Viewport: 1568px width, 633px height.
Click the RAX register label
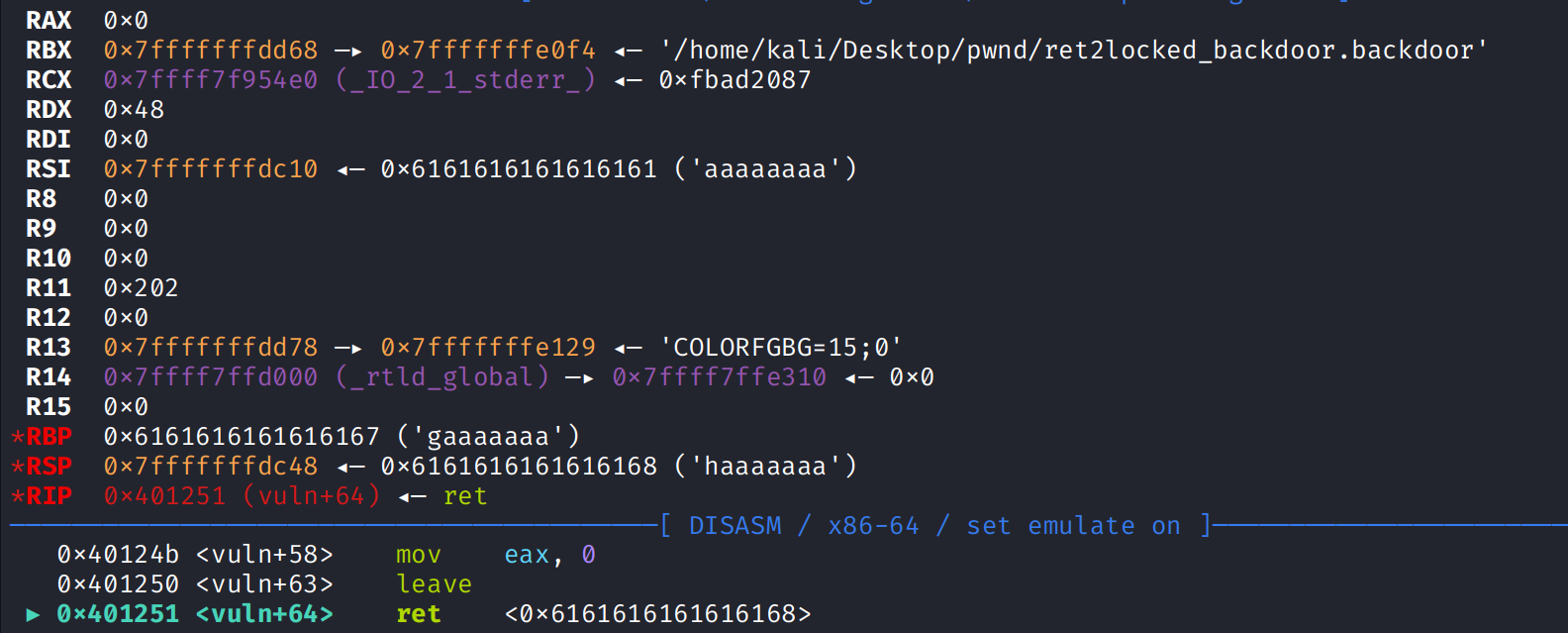(49, 21)
